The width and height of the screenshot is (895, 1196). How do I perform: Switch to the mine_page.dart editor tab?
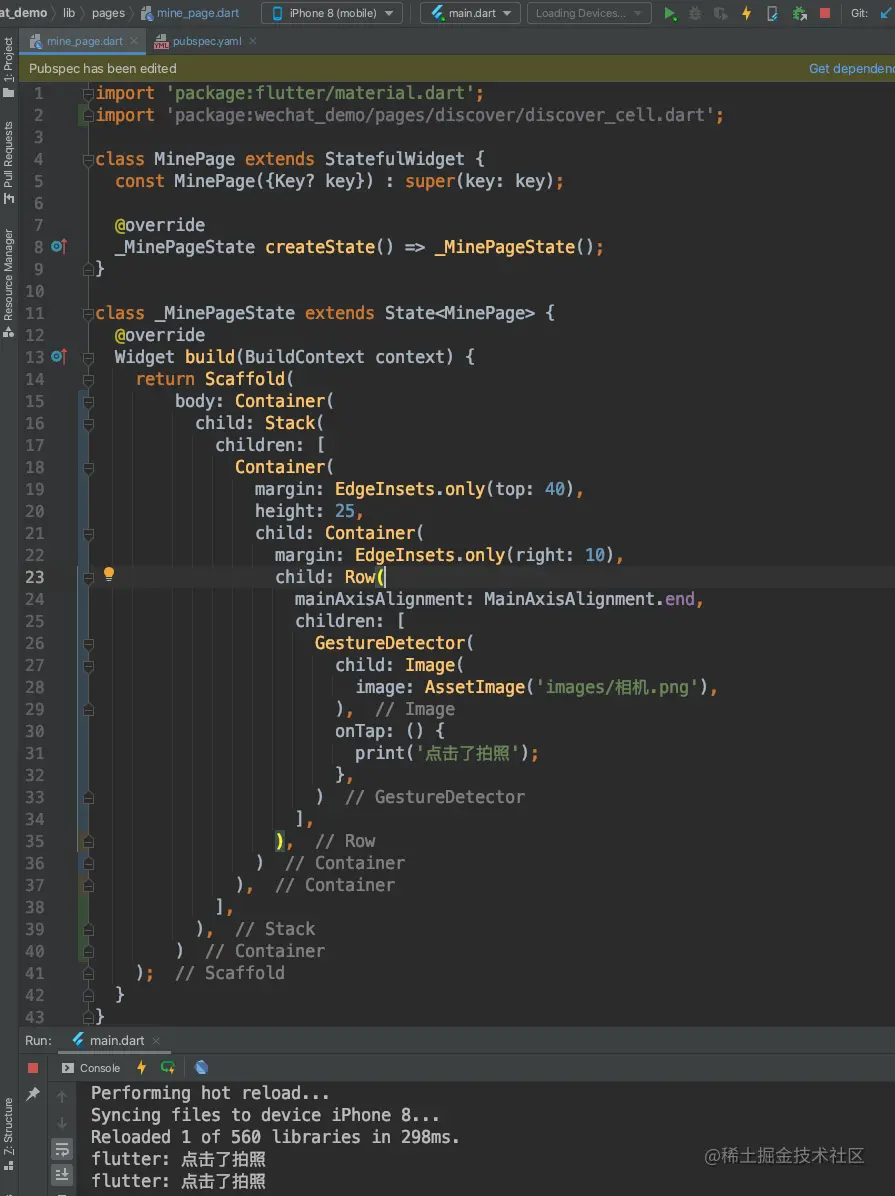click(x=84, y=41)
